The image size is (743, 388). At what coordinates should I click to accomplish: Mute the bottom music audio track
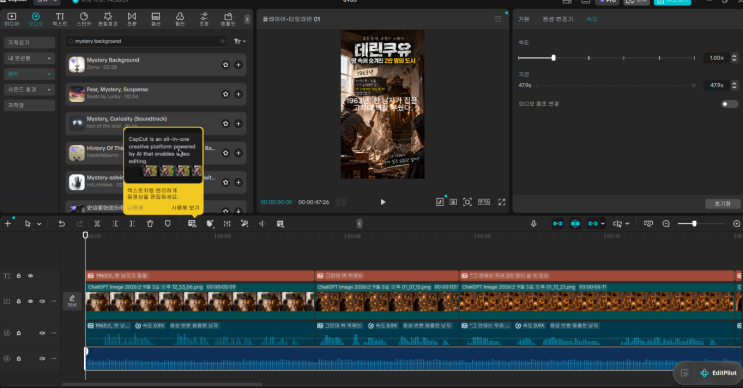pyautogui.click(x=42, y=359)
